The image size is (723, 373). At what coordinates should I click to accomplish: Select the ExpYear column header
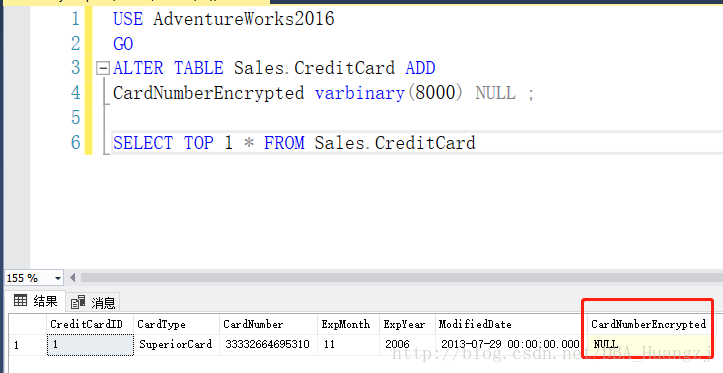click(x=407, y=324)
